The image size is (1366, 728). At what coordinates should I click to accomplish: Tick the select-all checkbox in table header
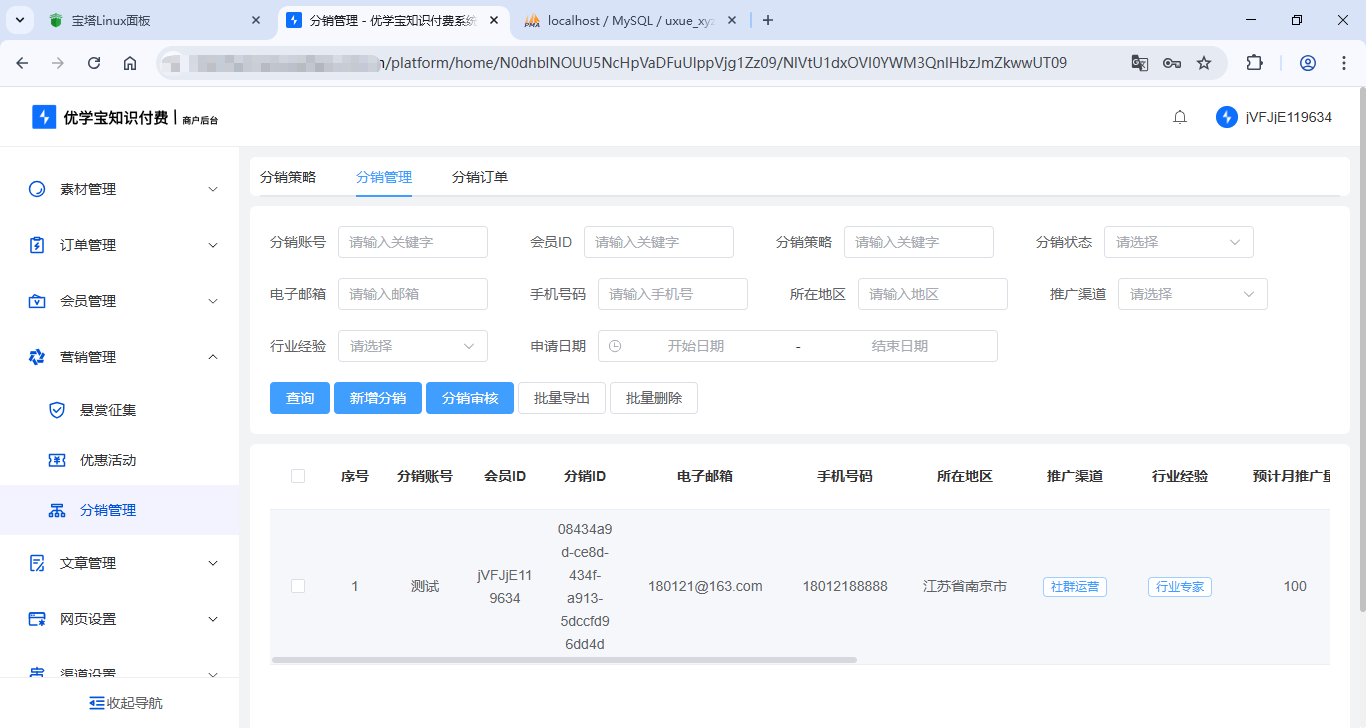pos(298,476)
